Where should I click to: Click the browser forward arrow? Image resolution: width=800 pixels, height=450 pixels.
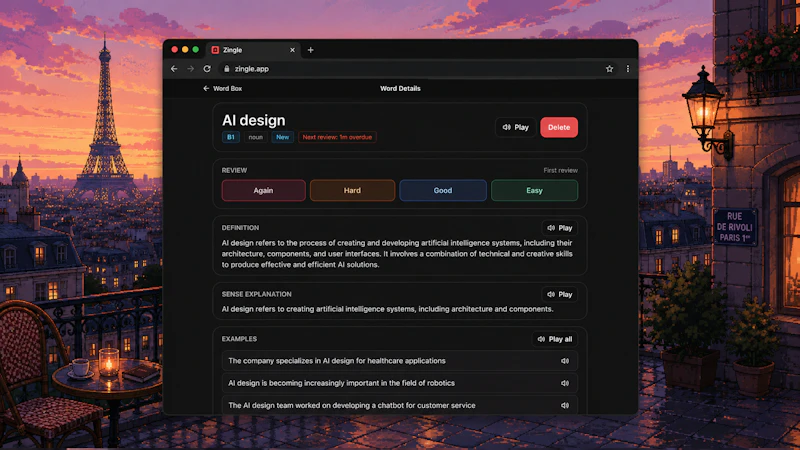click(190, 69)
